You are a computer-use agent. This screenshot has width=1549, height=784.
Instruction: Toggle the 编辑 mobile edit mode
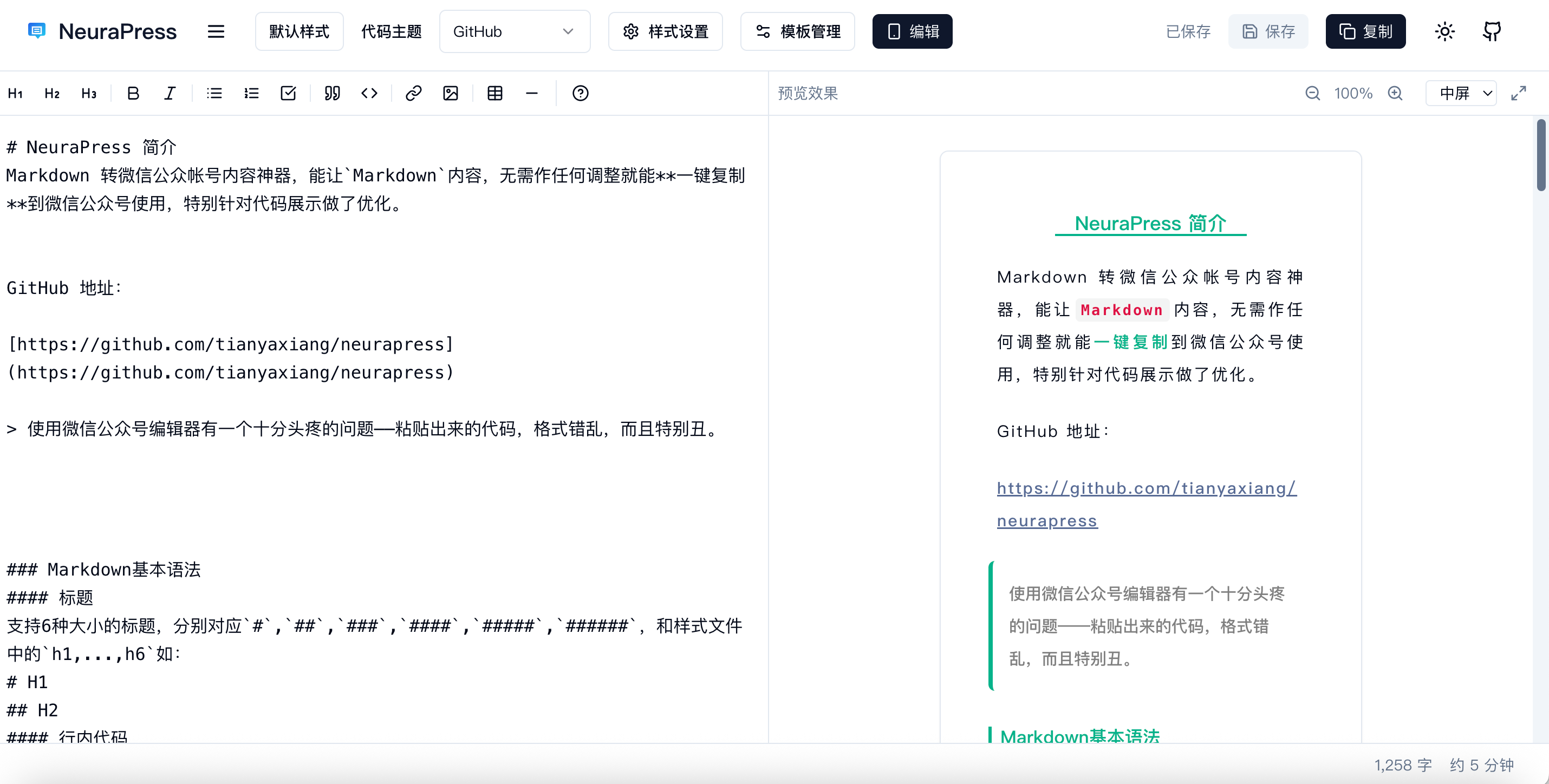(x=912, y=31)
